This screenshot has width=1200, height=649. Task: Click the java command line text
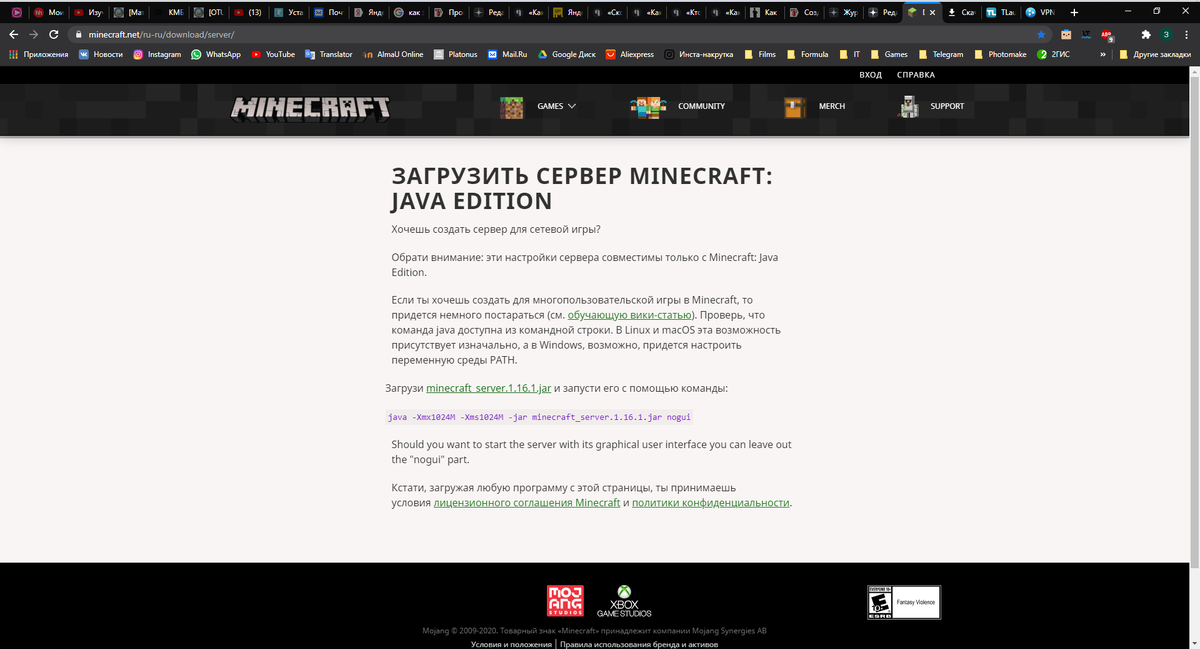point(540,417)
